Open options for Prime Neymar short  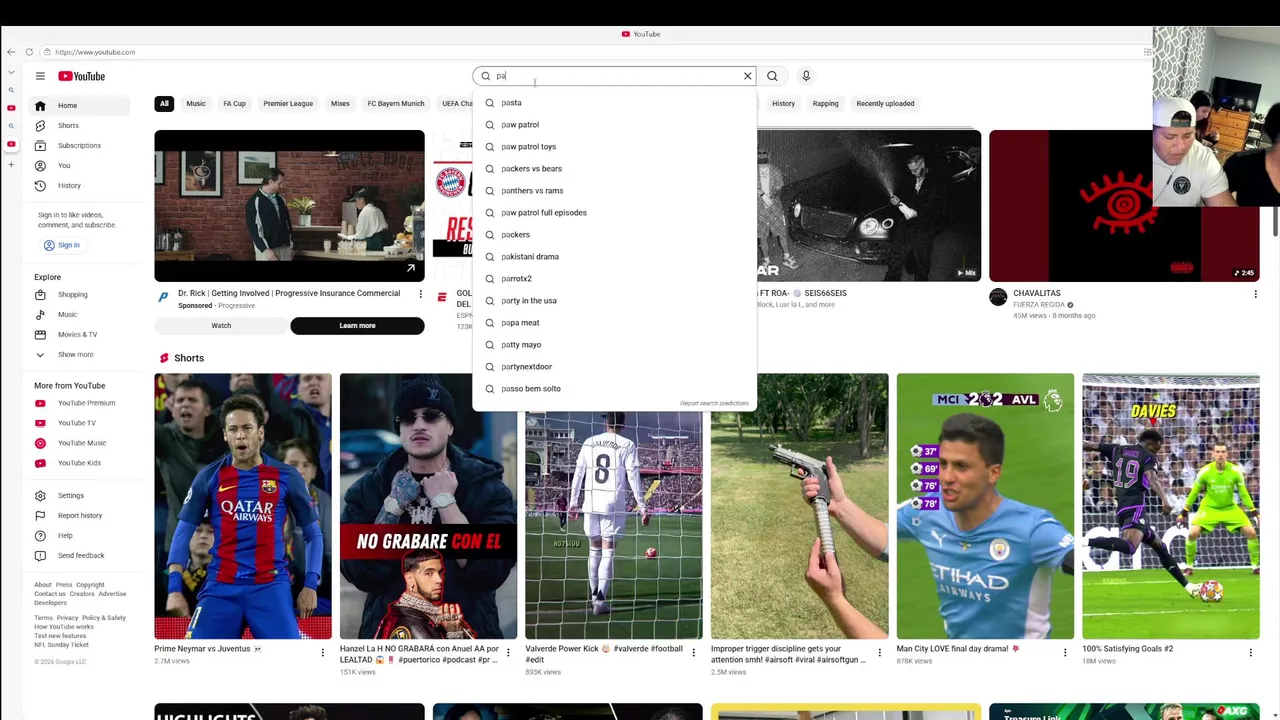322,653
